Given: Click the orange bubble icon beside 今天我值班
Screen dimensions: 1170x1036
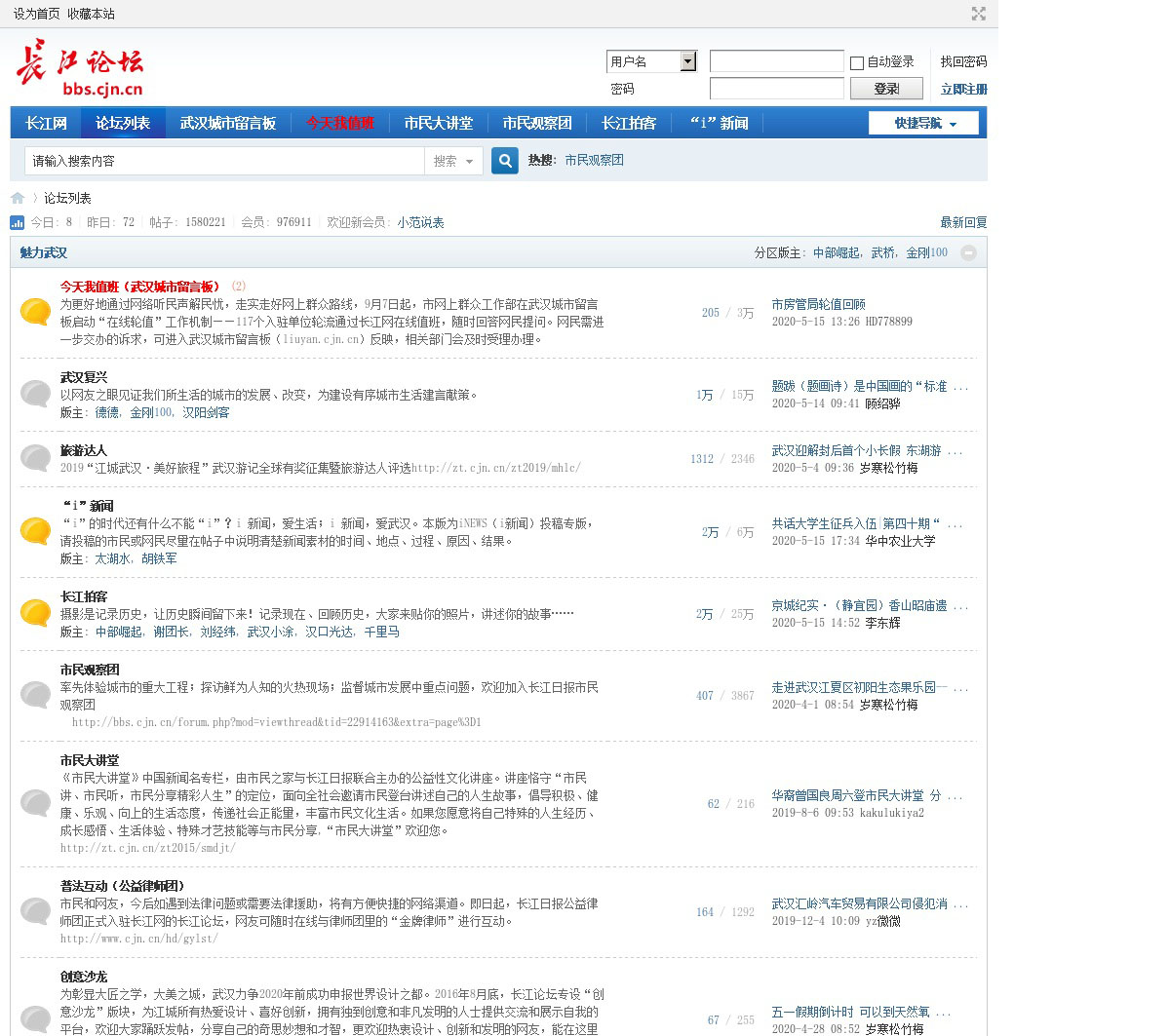Looking at the screenshot, I should (36, 312).
